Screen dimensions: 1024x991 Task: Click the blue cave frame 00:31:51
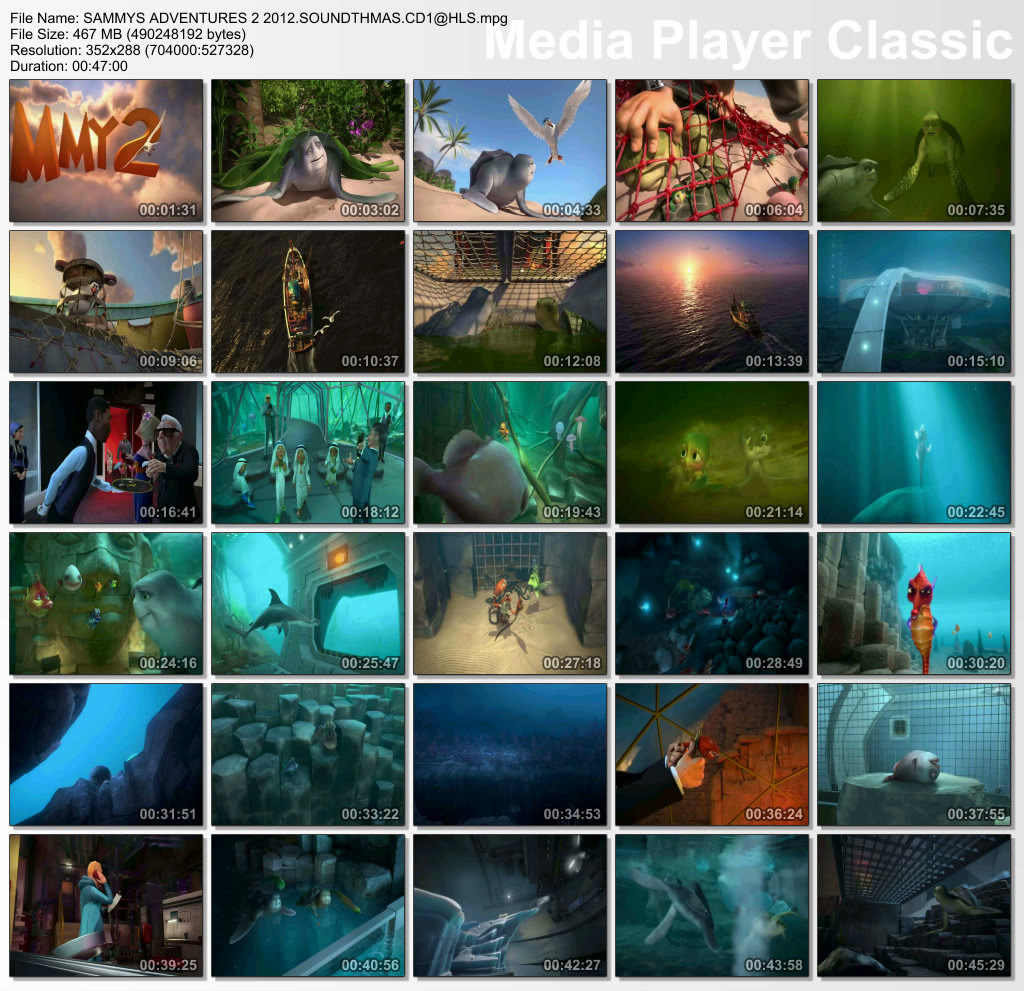tap(106, 754)
